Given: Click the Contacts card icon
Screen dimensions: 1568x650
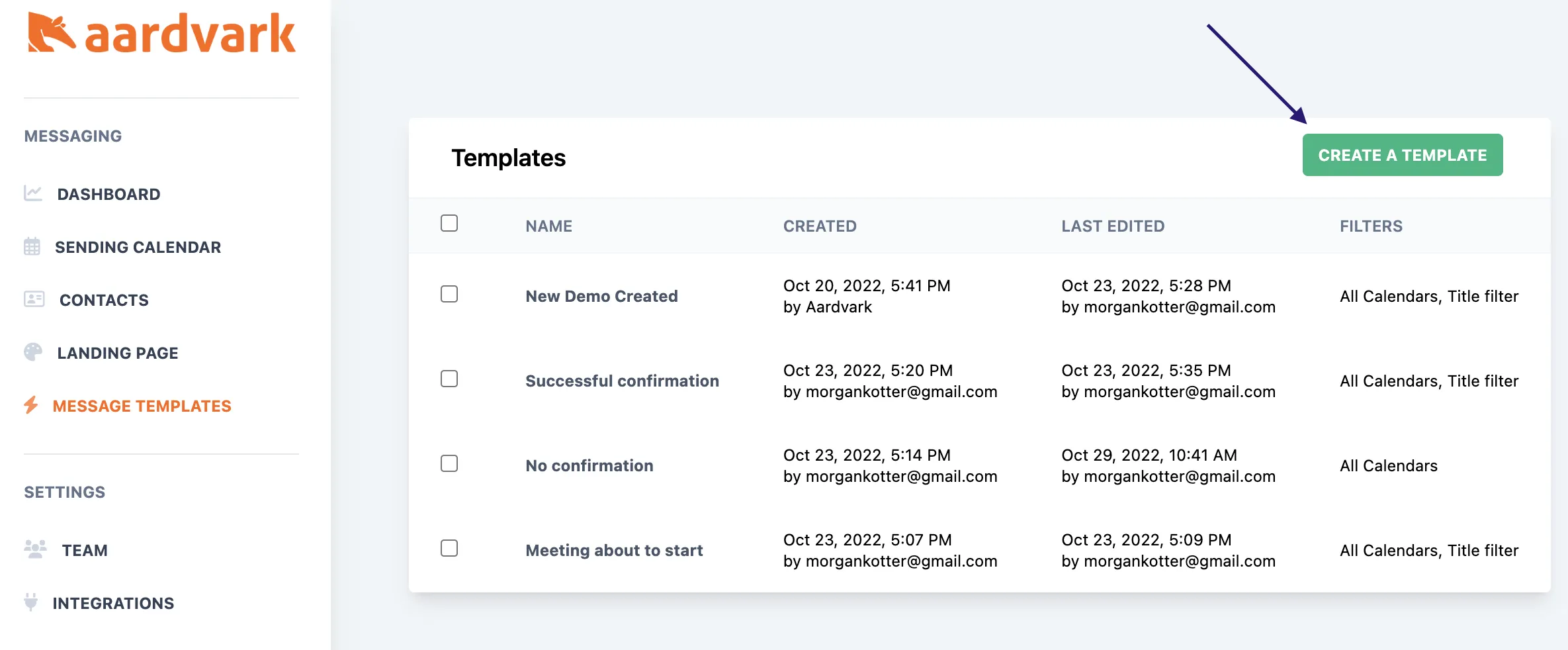Looking at the screenshot, I should pos(34,299).
